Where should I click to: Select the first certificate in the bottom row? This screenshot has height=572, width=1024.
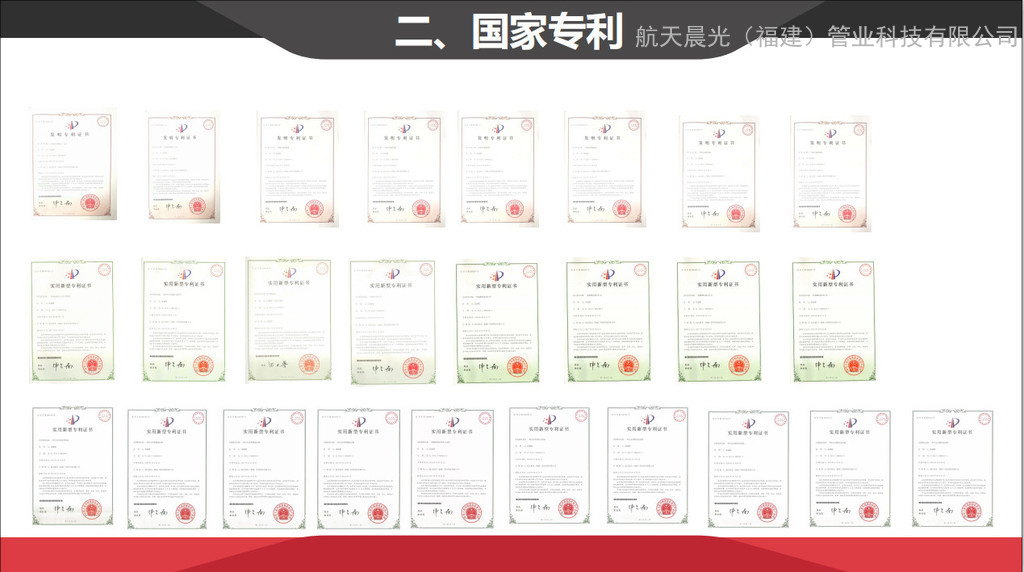(72, 466)
